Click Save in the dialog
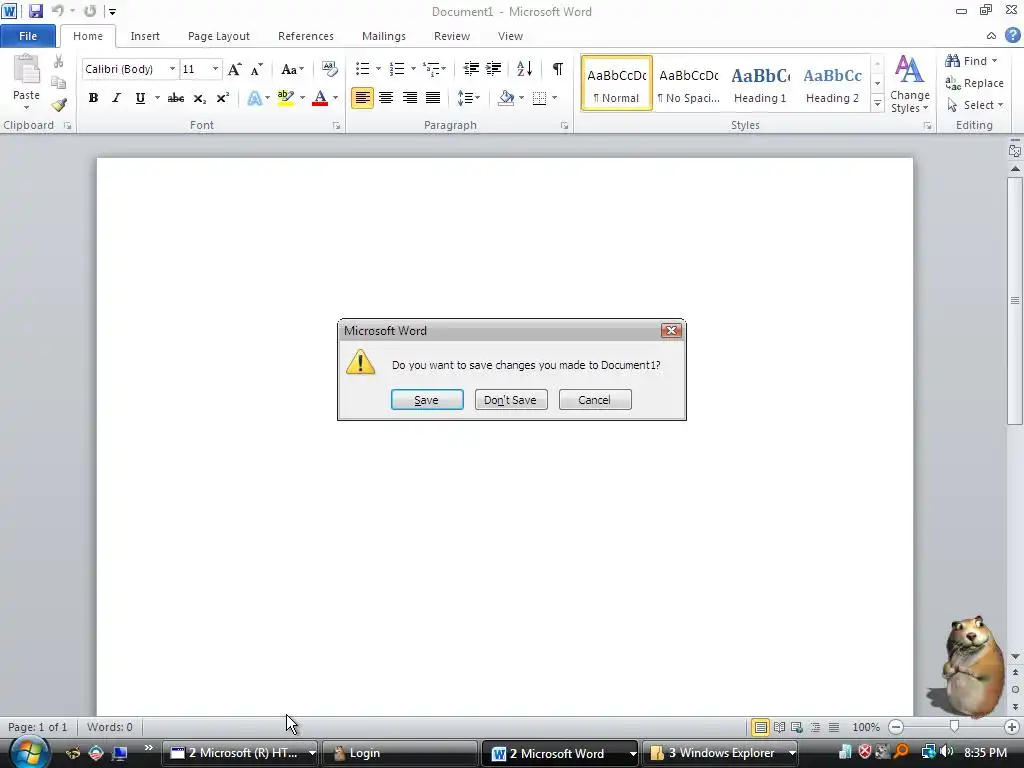The image size is (1024, 768). pos(427,400)
